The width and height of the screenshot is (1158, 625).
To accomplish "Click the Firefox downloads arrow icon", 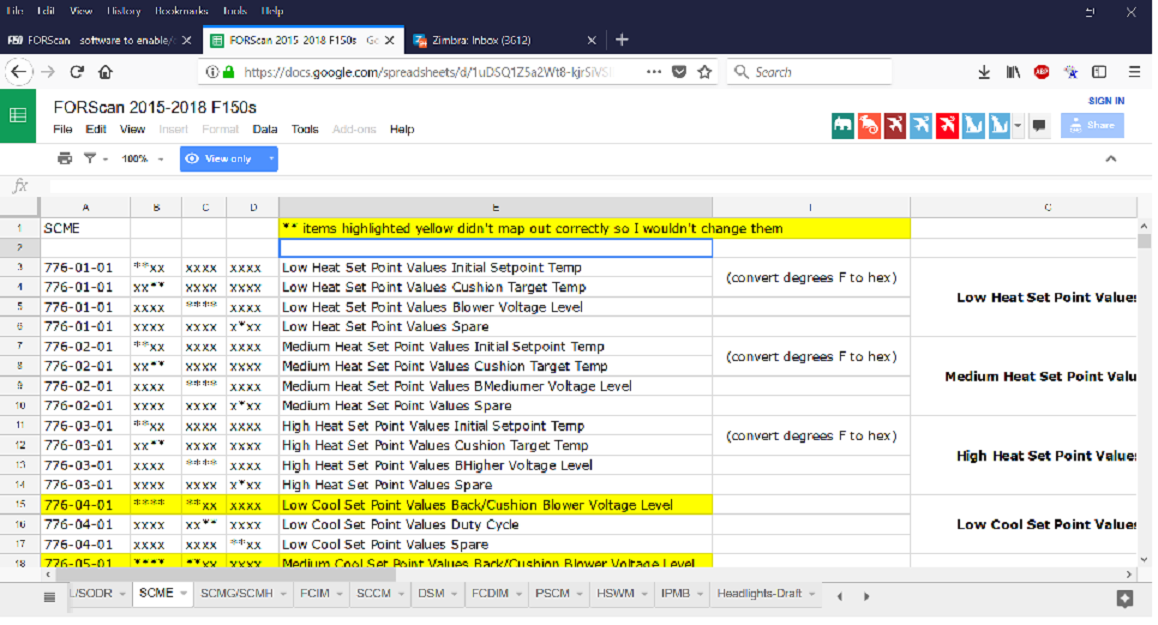I will (984, 72).
